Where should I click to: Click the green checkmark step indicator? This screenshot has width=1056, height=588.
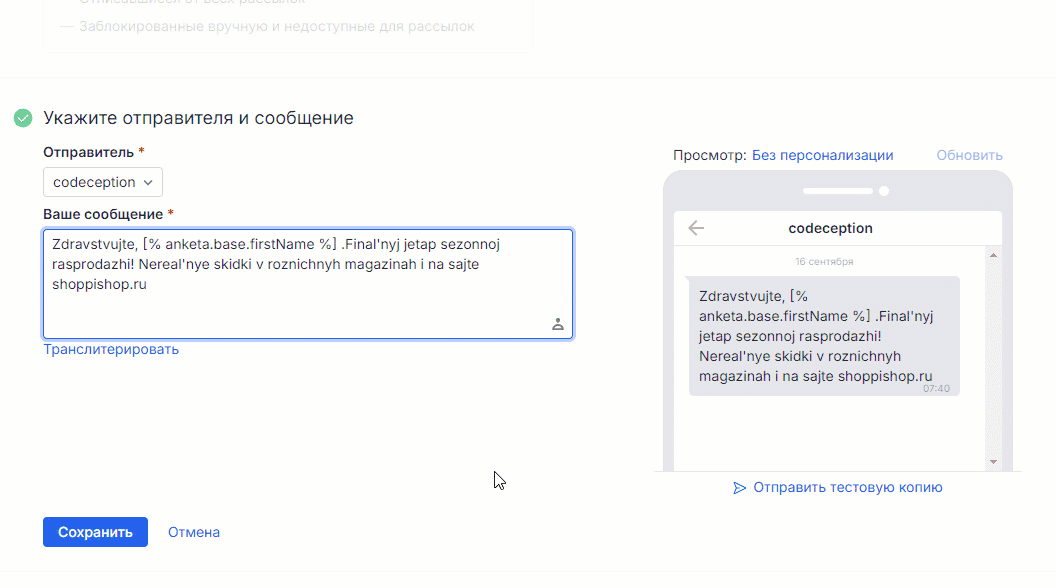click(22, 118)
